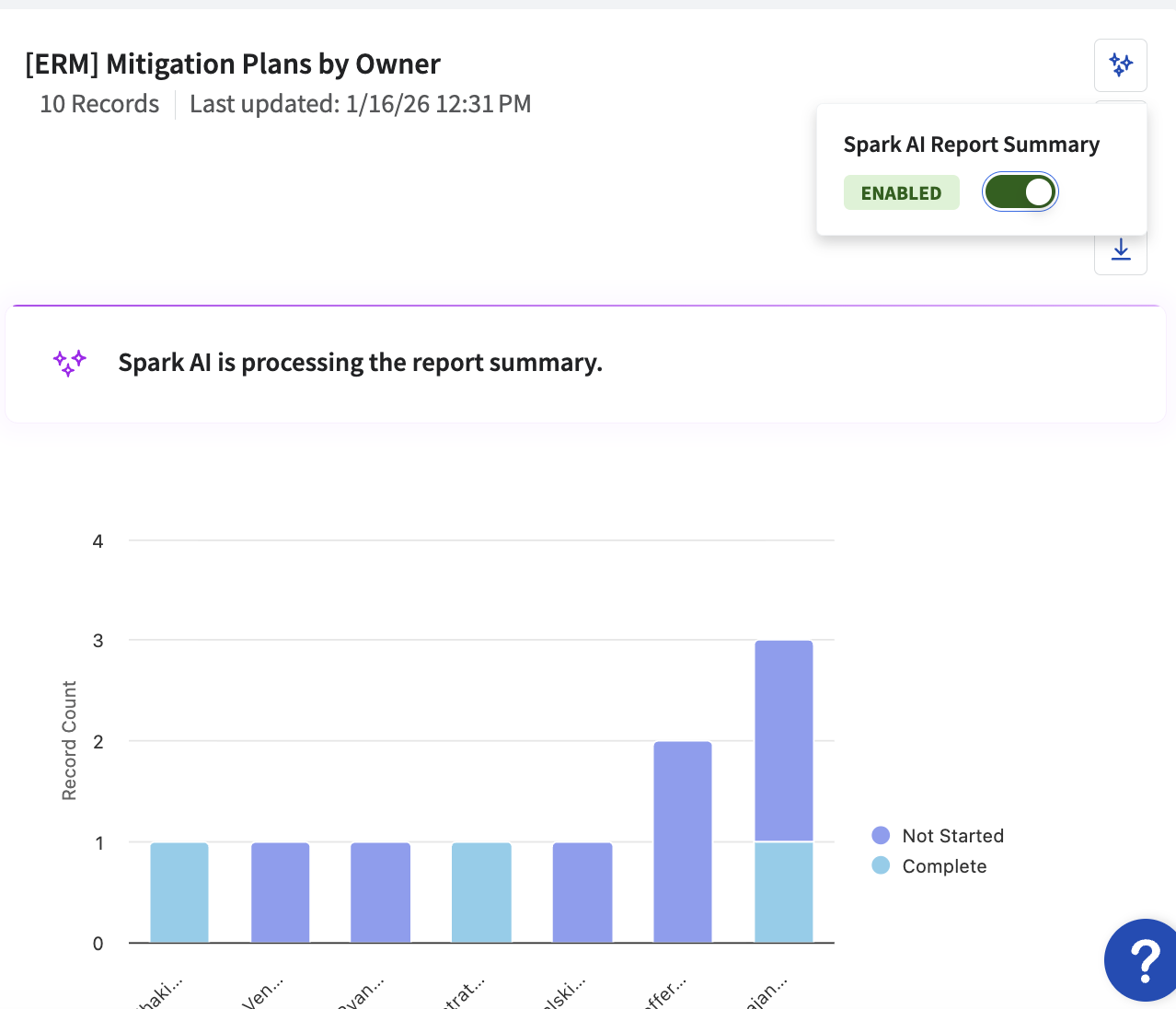Open help with the question mark icon
Image resolution: width=1176 pixels, height=1009 pixels.
click(1144, 960)
